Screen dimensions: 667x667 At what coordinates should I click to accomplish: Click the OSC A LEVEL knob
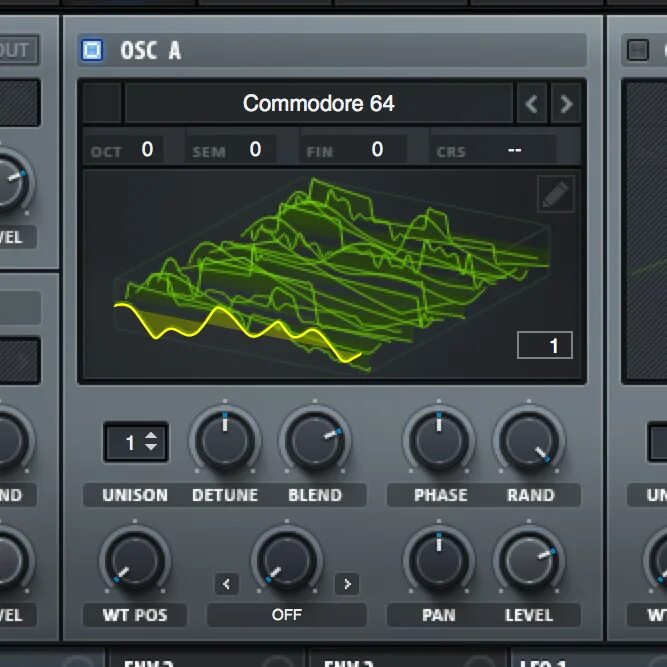529,560
